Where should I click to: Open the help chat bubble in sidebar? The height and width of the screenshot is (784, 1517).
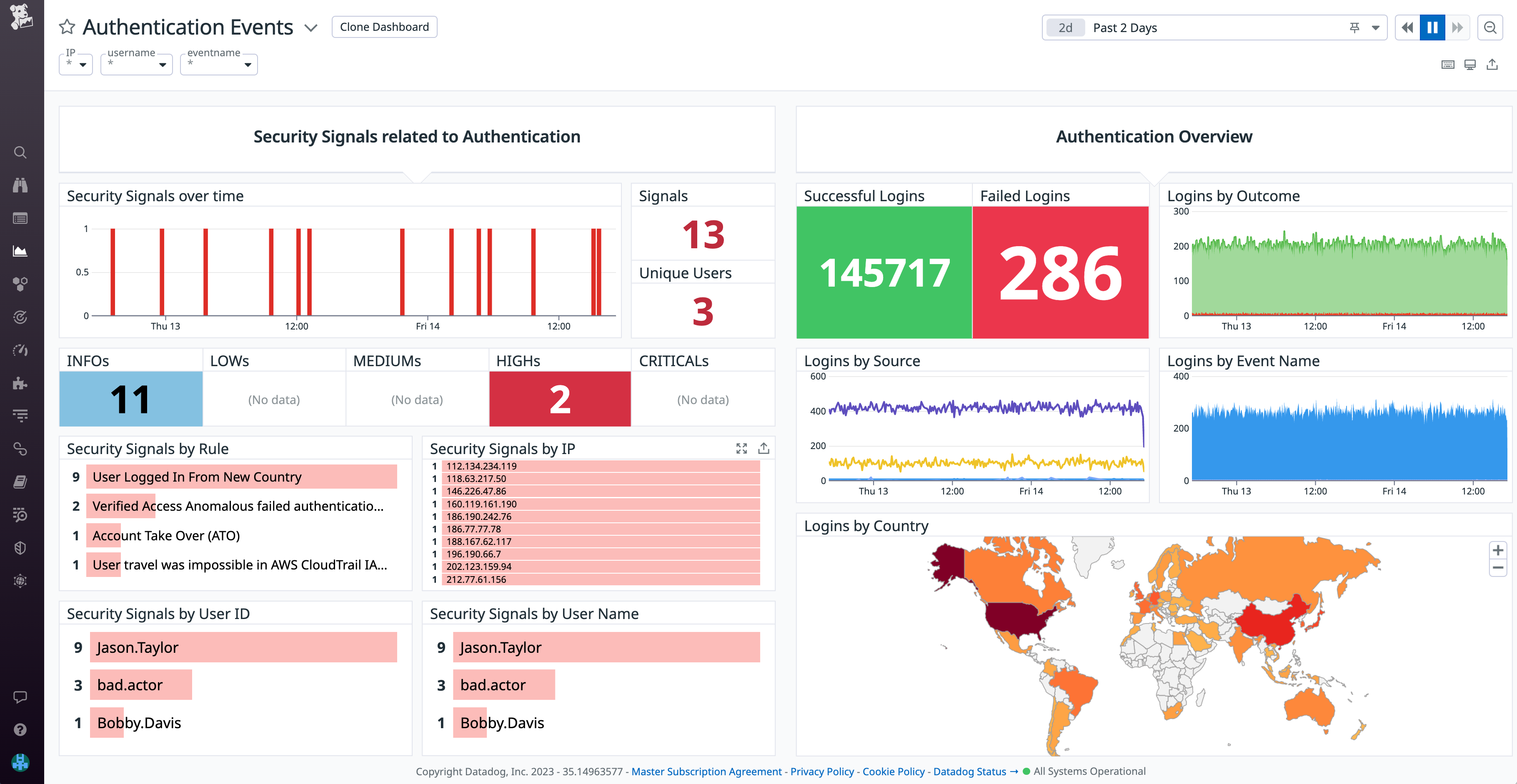tap(20, 697)
